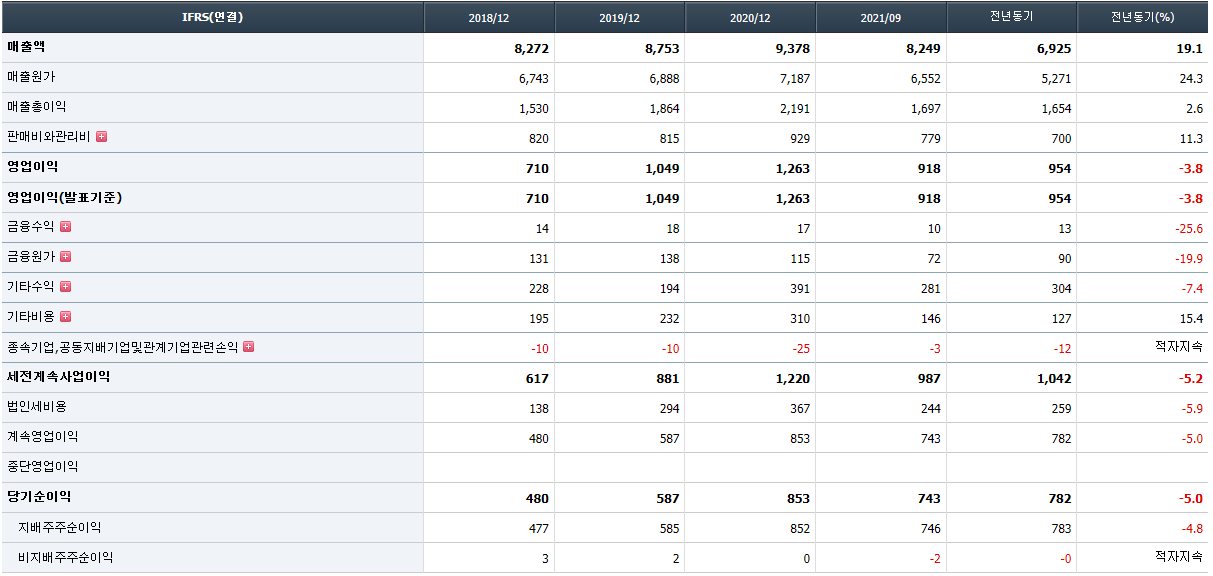Click 매출총이익 value 2,191

(793, 108)
